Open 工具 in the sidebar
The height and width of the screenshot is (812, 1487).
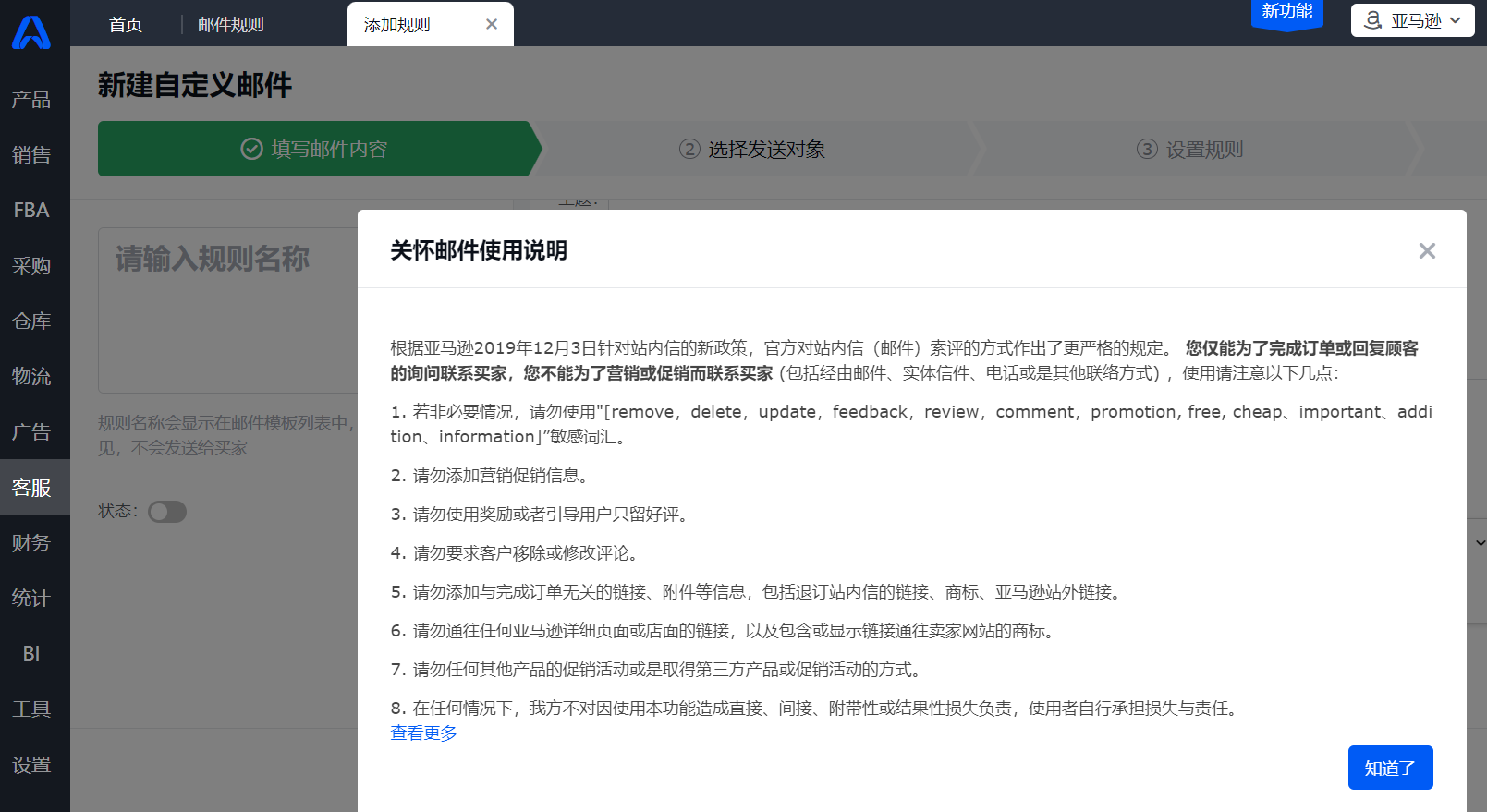pyautogui.click(x=31, y=709)
